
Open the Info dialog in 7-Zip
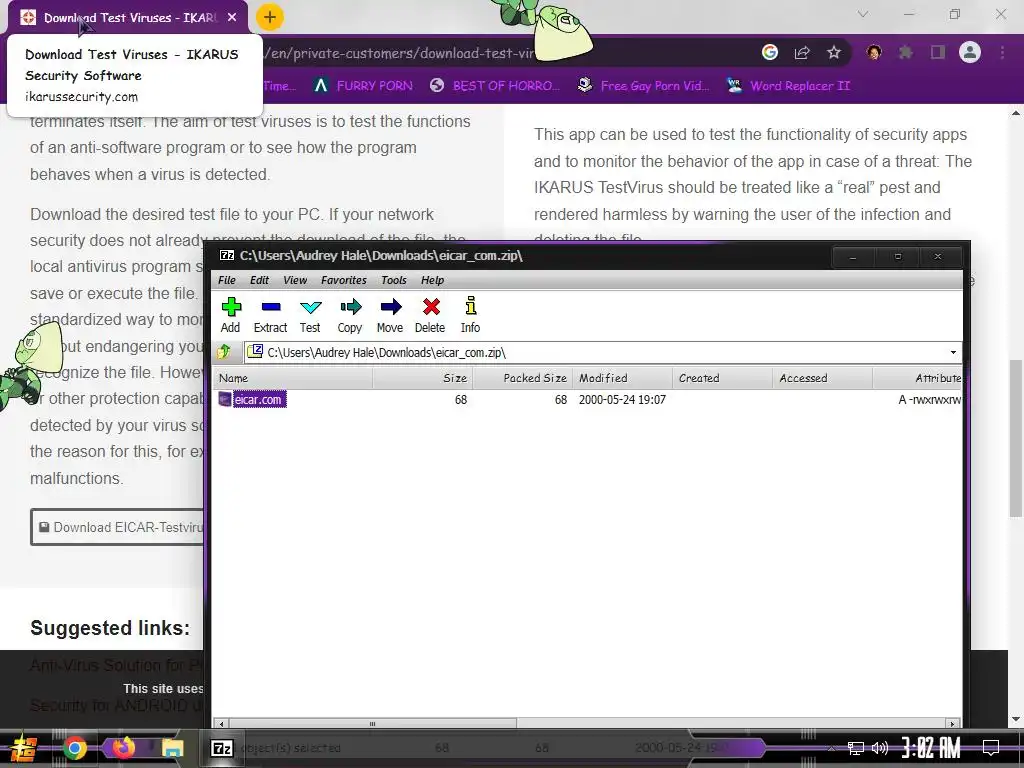coord(470,315)
